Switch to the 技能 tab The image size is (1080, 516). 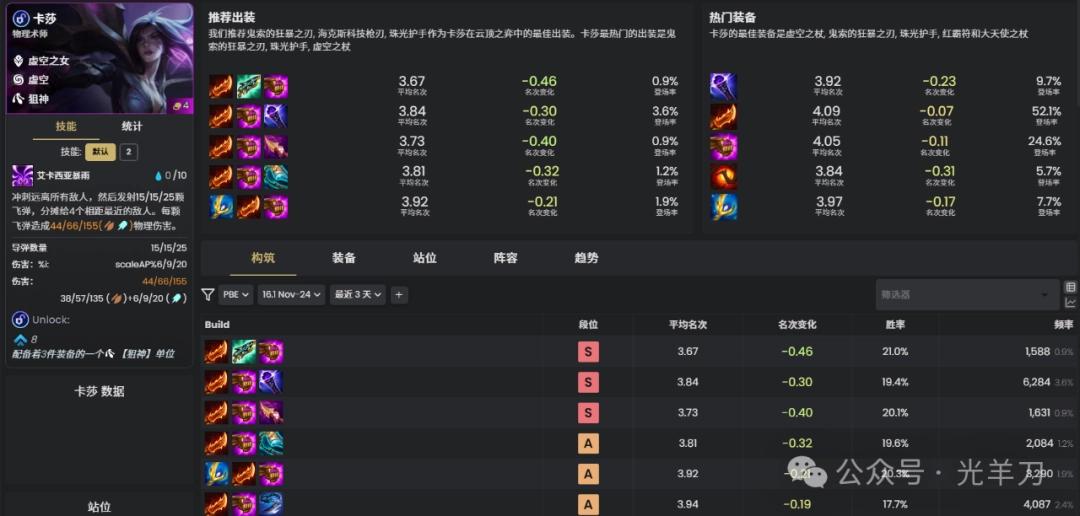point(66,127)
